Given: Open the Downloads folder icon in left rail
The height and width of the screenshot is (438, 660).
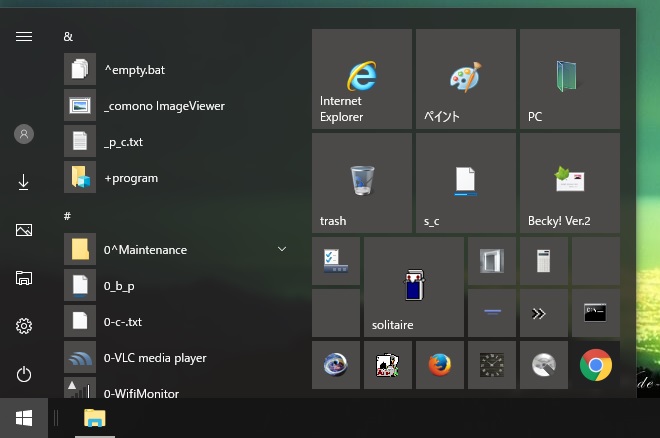Looking at the screenshot, I should pos(24,182).
